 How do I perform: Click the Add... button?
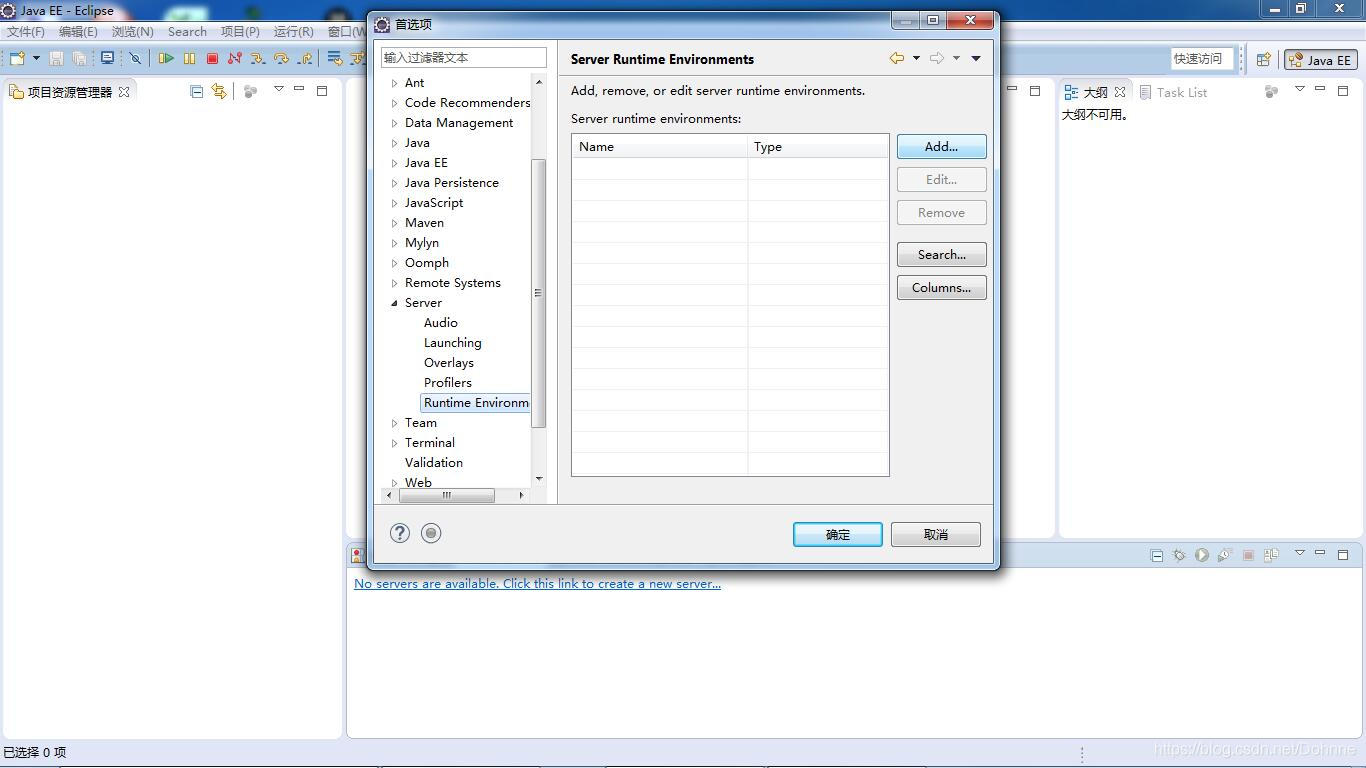click(x=941, y=146)
